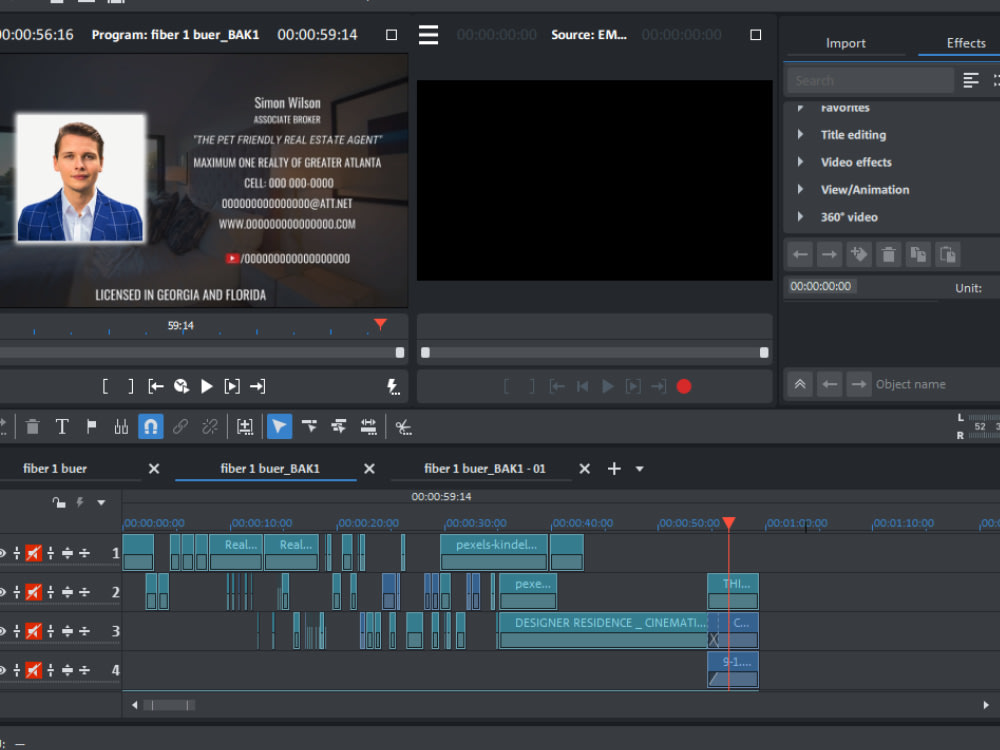The width and height of the screenshot is (1000, 750).
Task: Click the forward arrow in effects toolbar
Action: click(x=829, y=255)
